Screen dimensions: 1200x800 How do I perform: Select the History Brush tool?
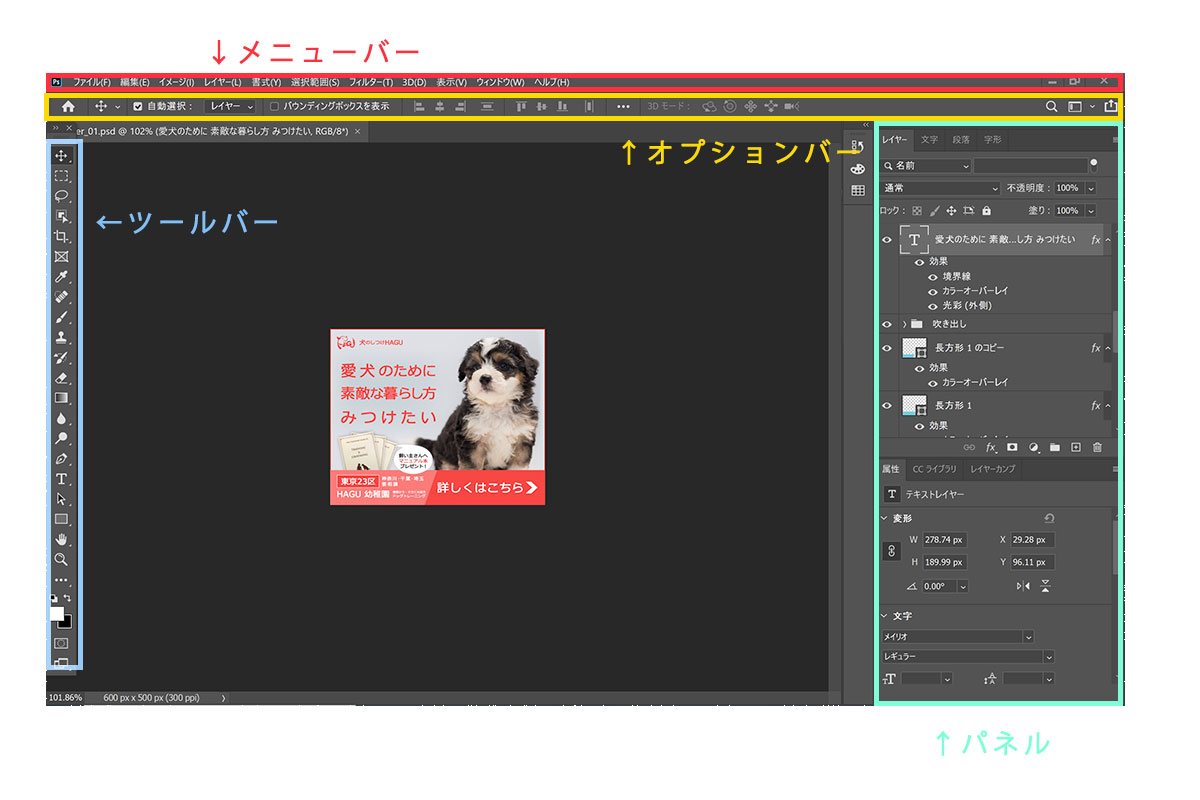coord(61,358)
